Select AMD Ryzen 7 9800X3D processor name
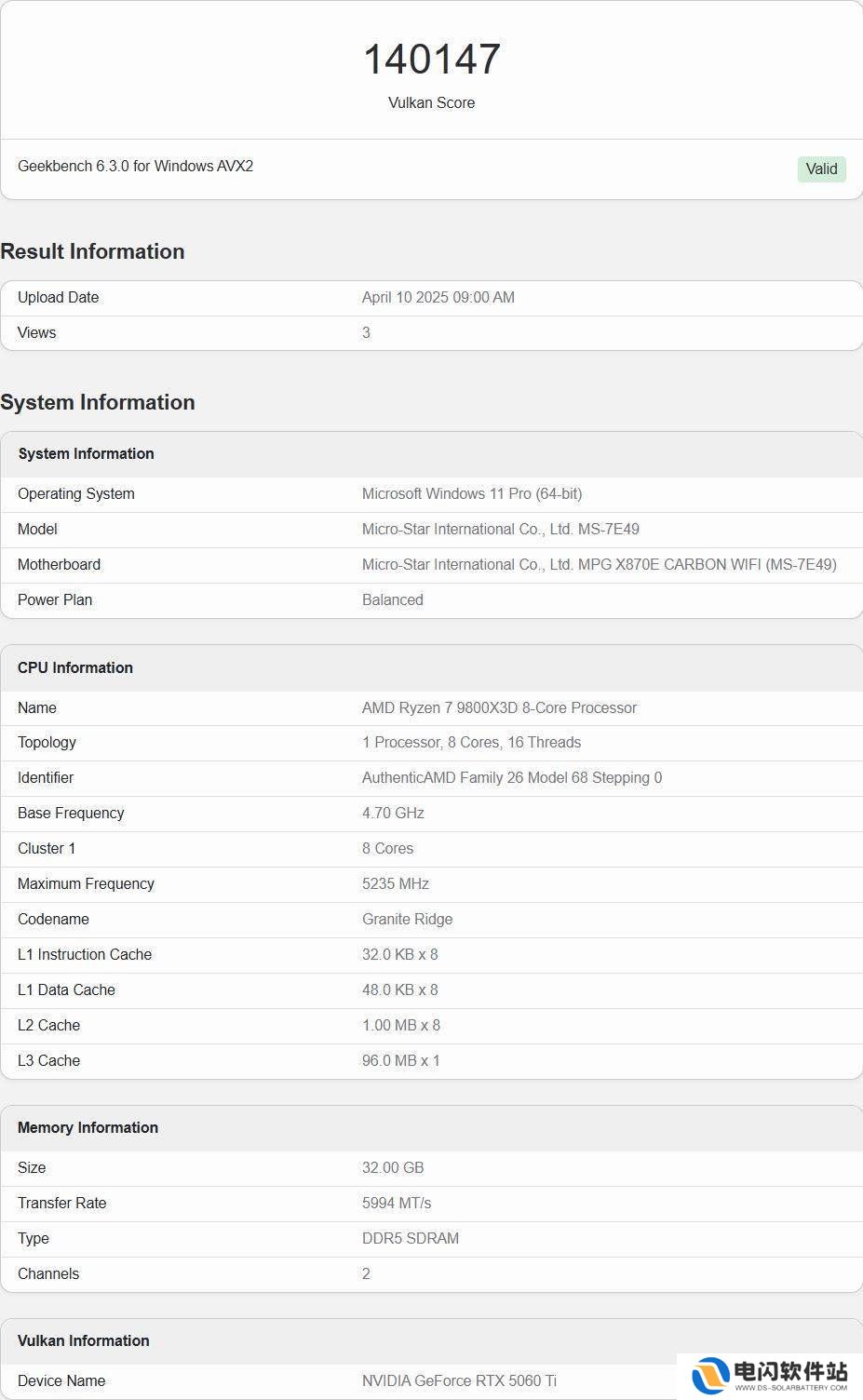 [x=499, y=708]
